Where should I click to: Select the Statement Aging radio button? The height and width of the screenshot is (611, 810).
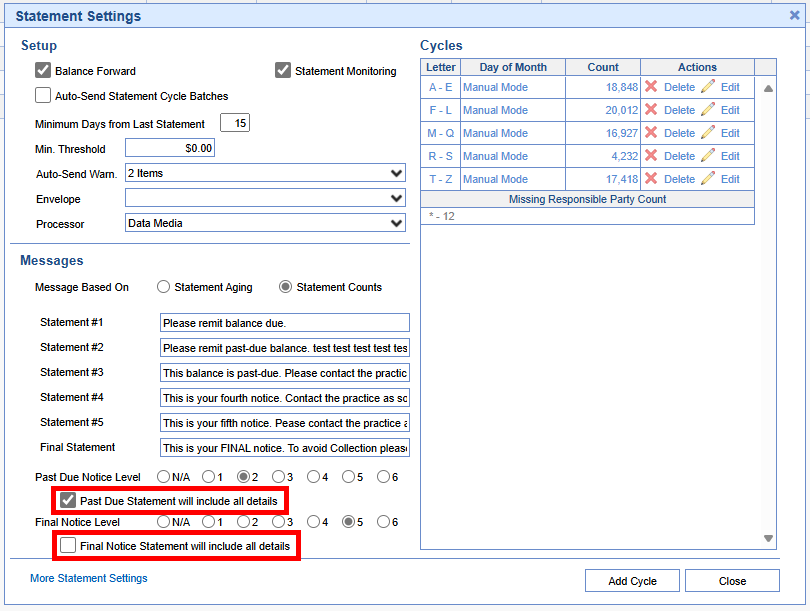click(x=163, y=287)
